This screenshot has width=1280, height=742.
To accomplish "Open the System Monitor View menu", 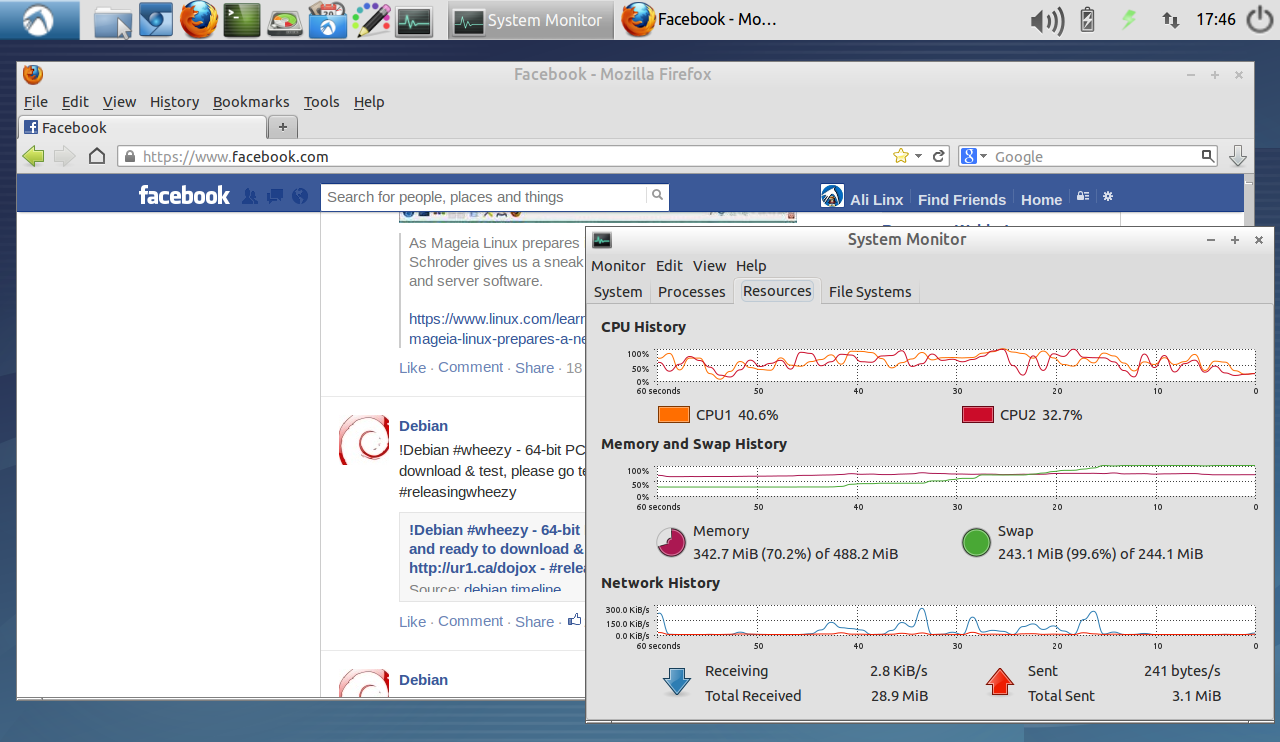I will (709, 266).
